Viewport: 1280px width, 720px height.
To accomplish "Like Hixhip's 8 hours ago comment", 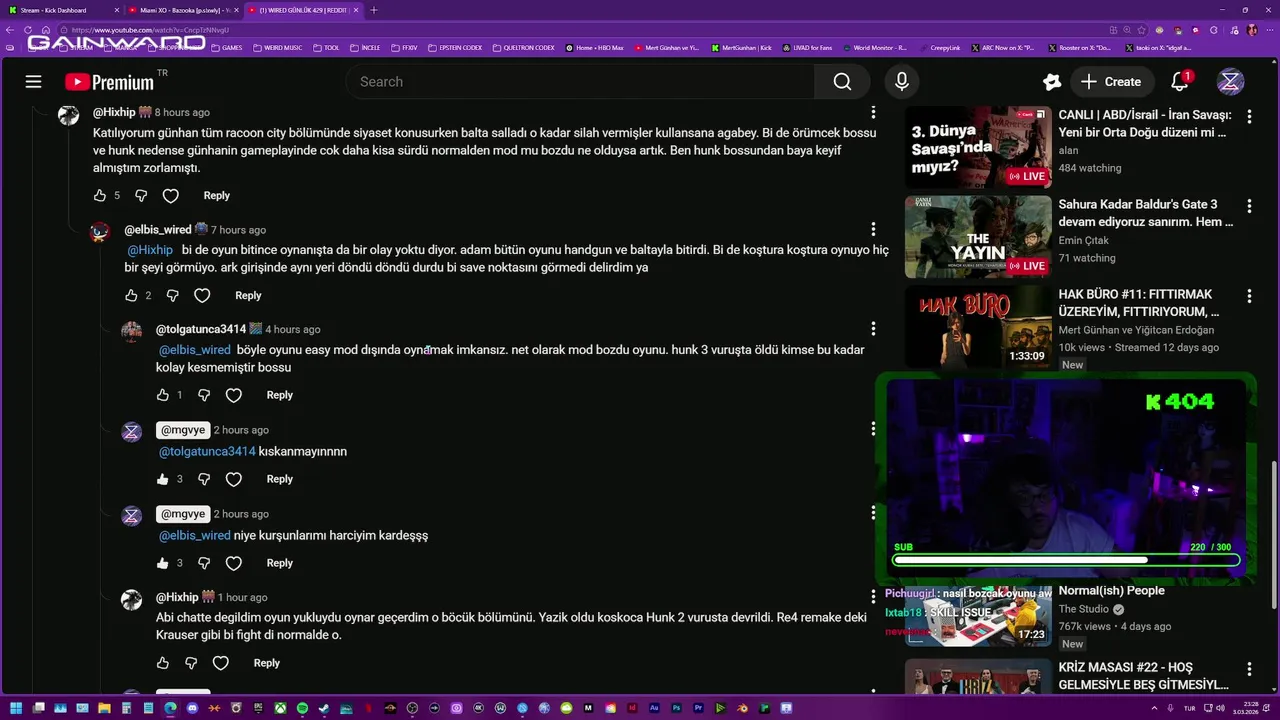I will click(100, 196).
